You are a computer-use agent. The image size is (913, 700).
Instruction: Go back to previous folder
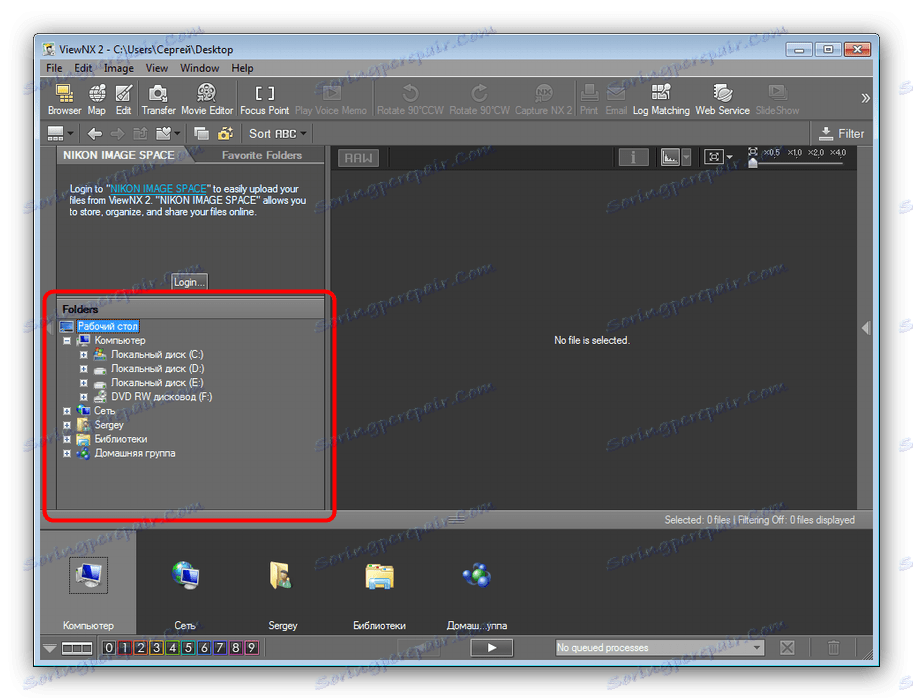click(x=94, y=134)
